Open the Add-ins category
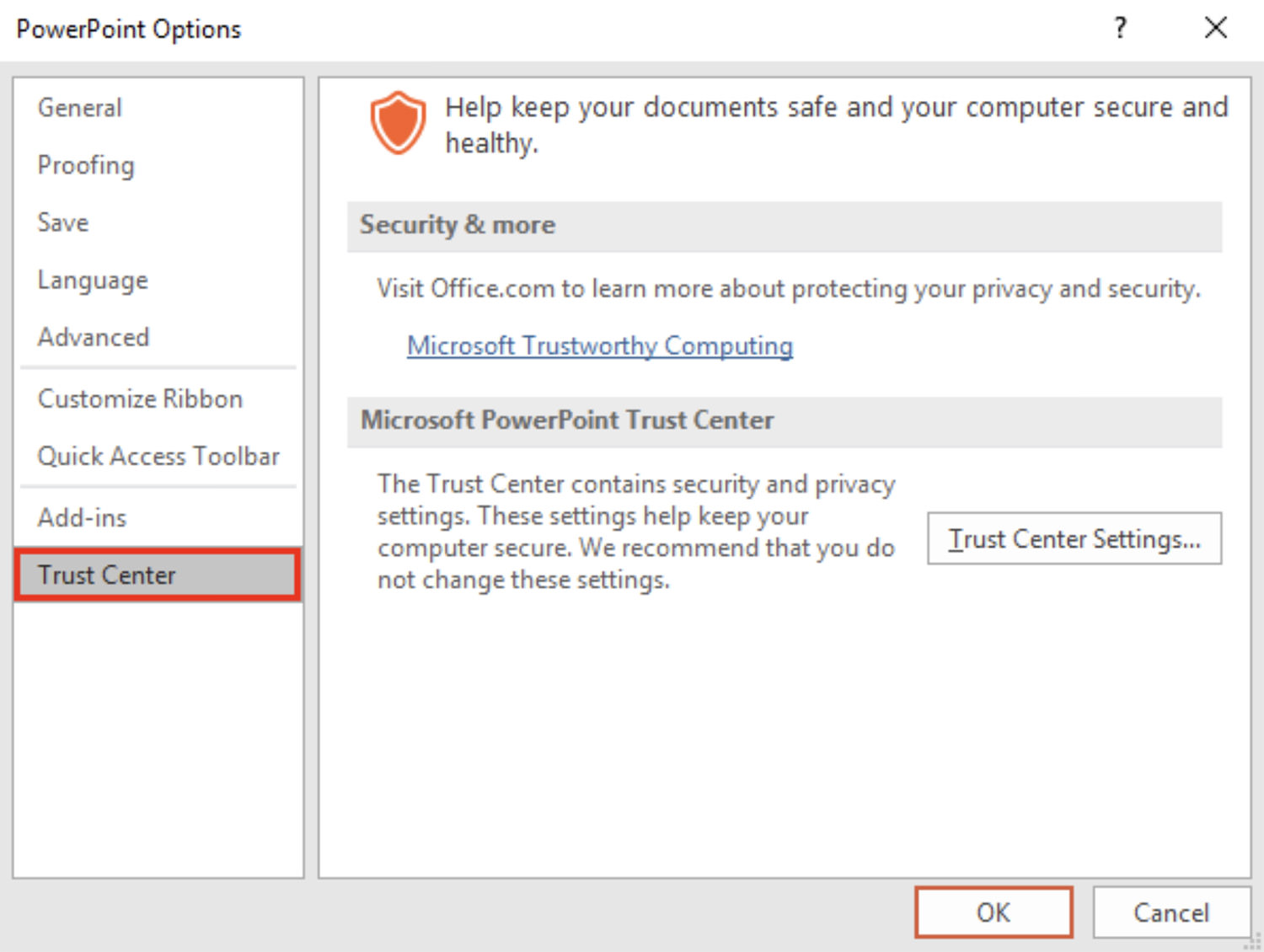Screen dimensions: 1264x952 (x=158, y=517)
